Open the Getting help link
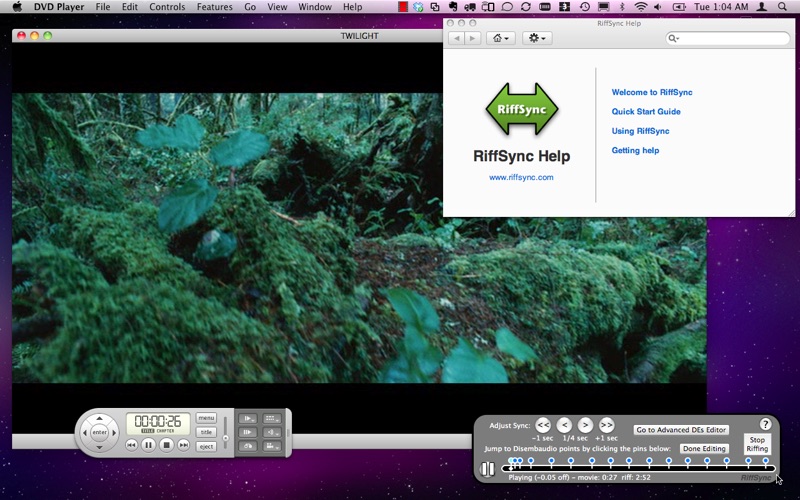Image resolution: width=800 pixels, height=500 pixels. [x=635, y=151]
